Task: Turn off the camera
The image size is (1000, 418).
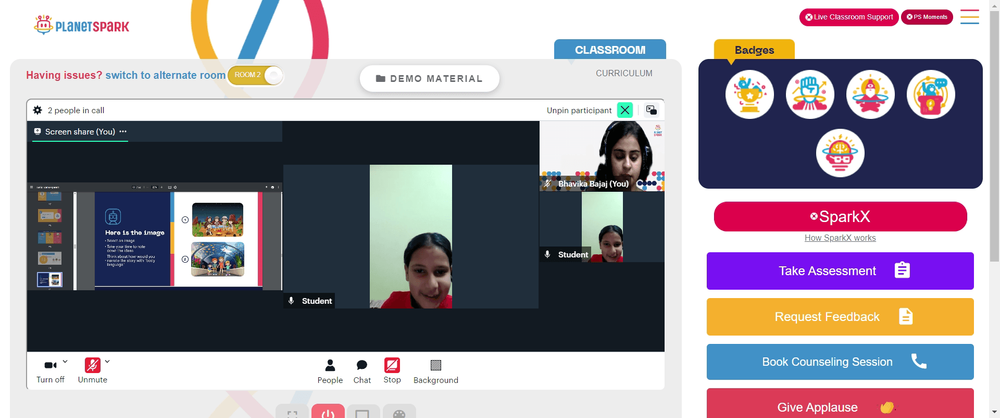Action: click(x=50, y=371)
